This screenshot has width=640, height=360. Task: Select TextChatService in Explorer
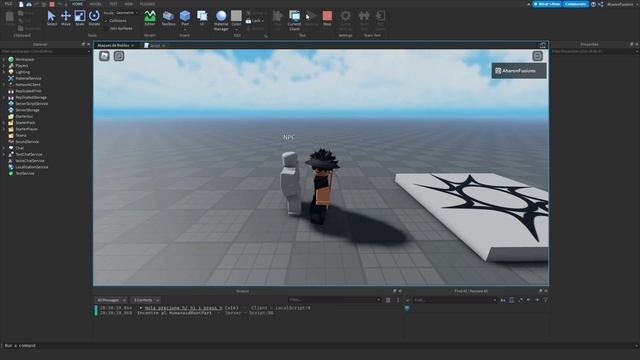click(x=29, y=154)
